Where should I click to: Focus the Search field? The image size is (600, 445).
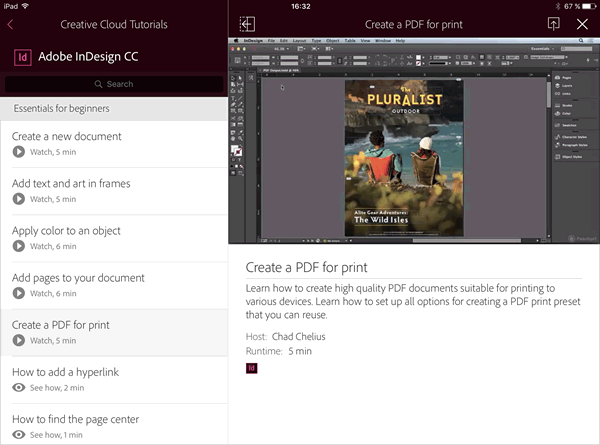coord(113,84)
